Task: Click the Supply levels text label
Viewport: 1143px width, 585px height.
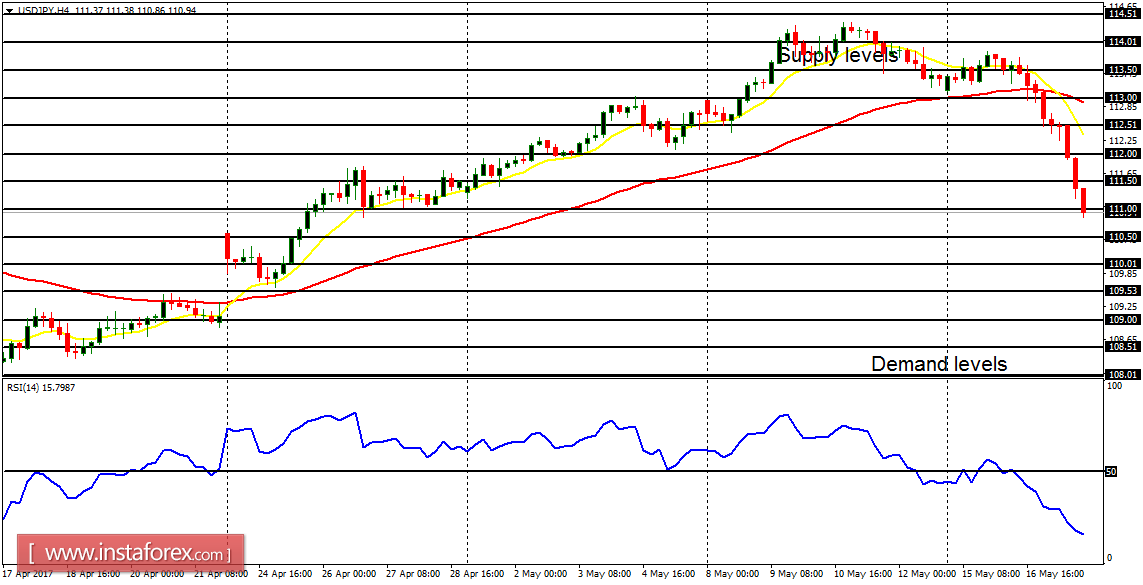Action: tap(835, 56)
